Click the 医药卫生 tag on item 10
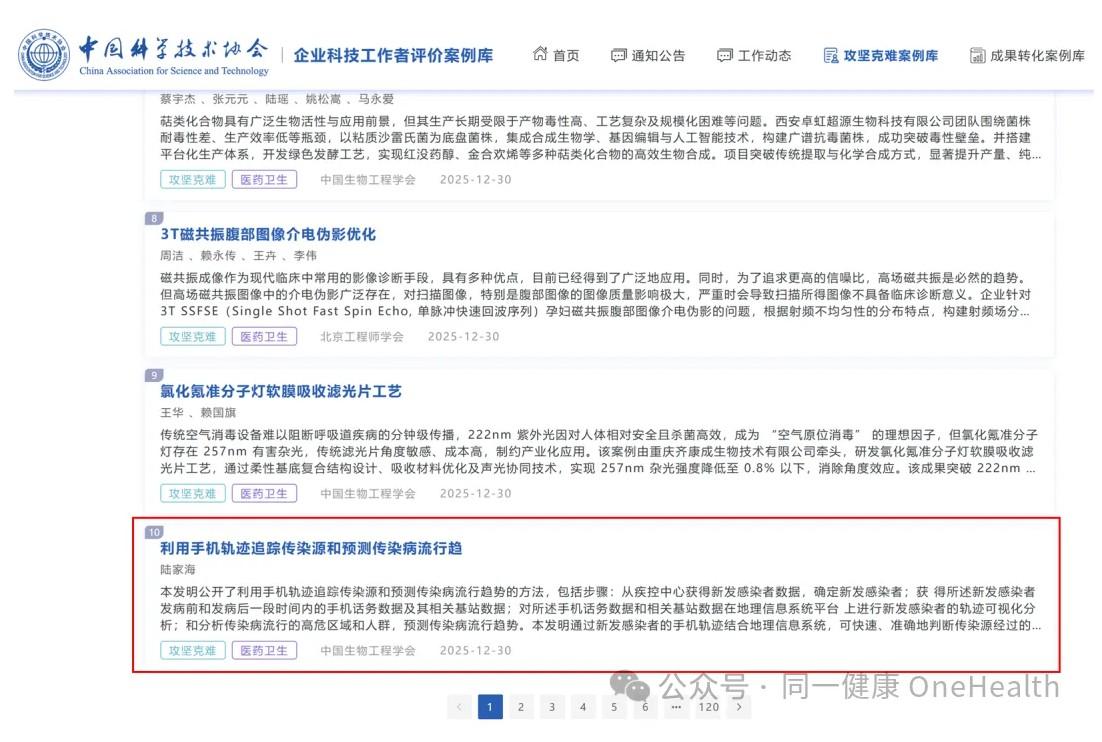 [265, 651]
